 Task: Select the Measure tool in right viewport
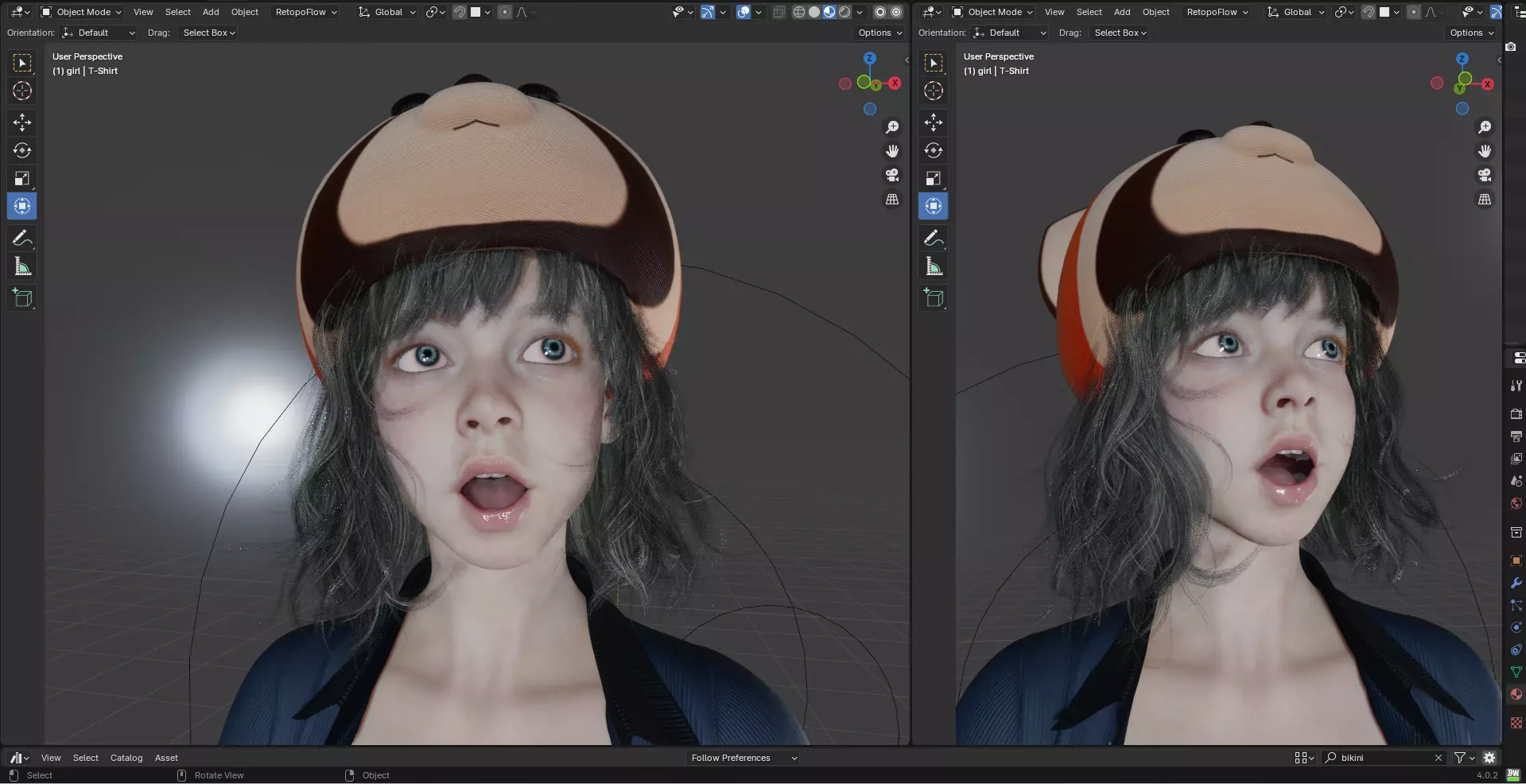coord(934,266)
